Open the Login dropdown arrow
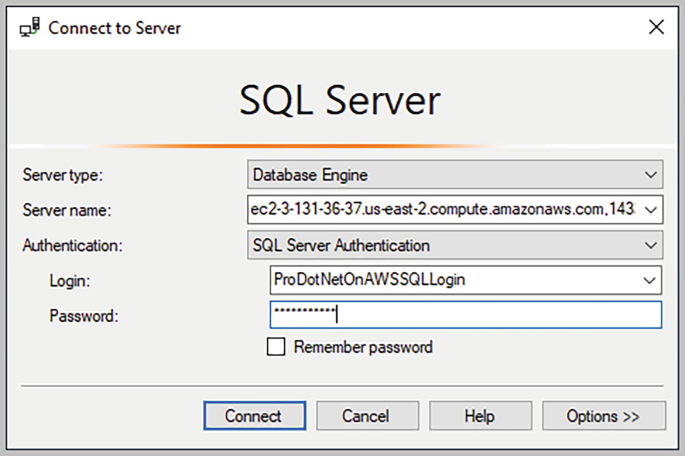Image resolution: width=685 pixels, height=456 pixels. pyautogui.click(x=650, y=280)
